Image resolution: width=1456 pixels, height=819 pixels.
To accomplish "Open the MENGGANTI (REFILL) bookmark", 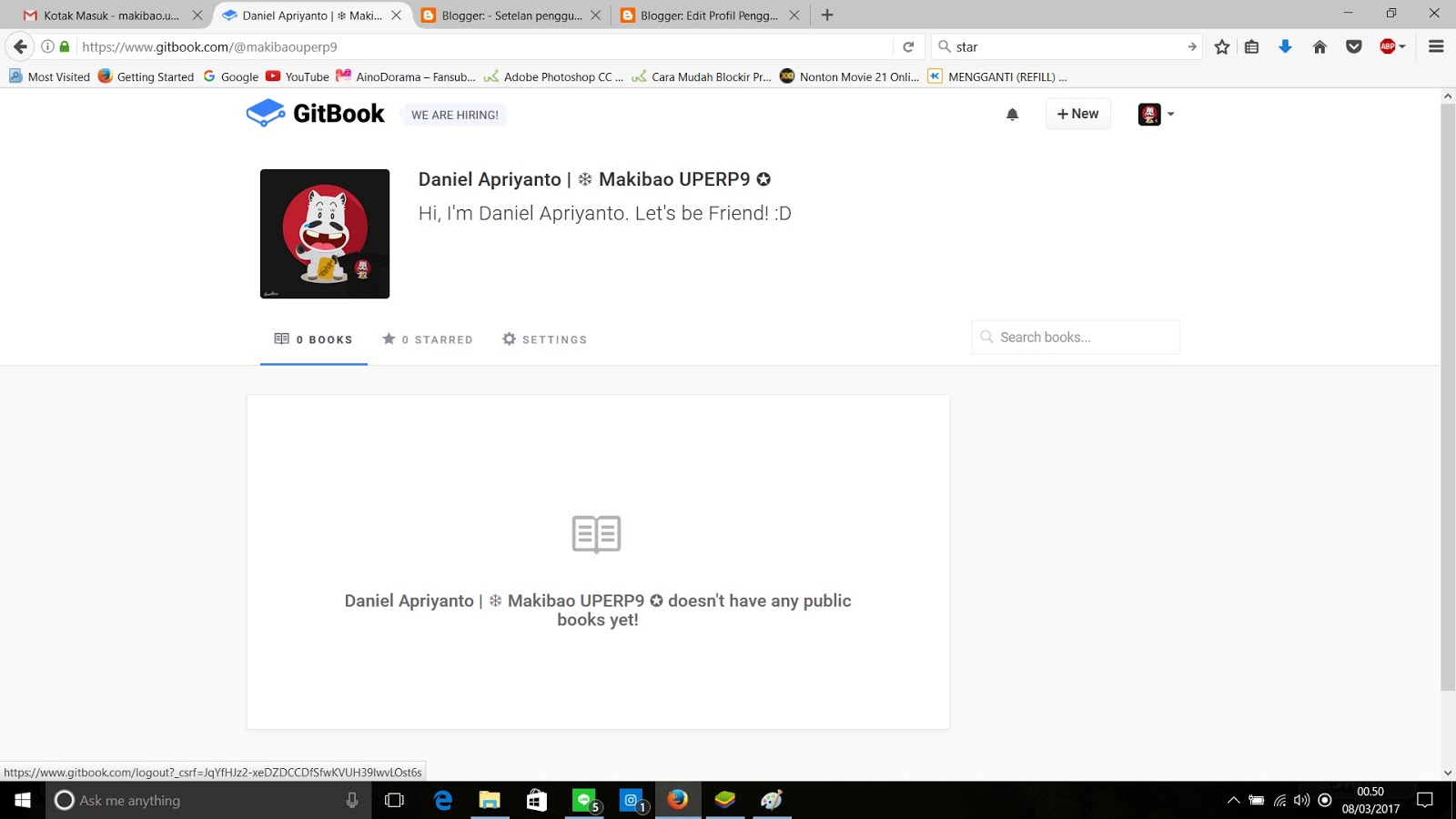I will (x=997, y=76).
